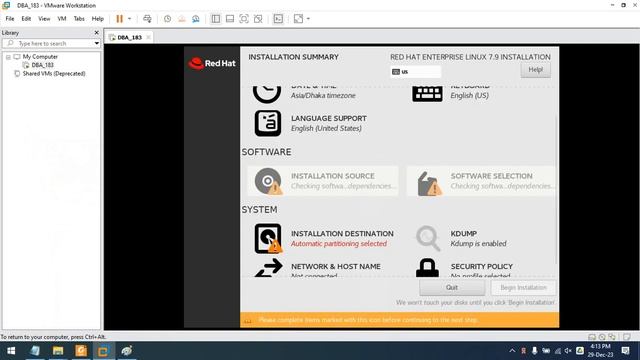Screen dimensions: 640x360
Task: Open the Language Support icon
Action: tap(268, 123)
